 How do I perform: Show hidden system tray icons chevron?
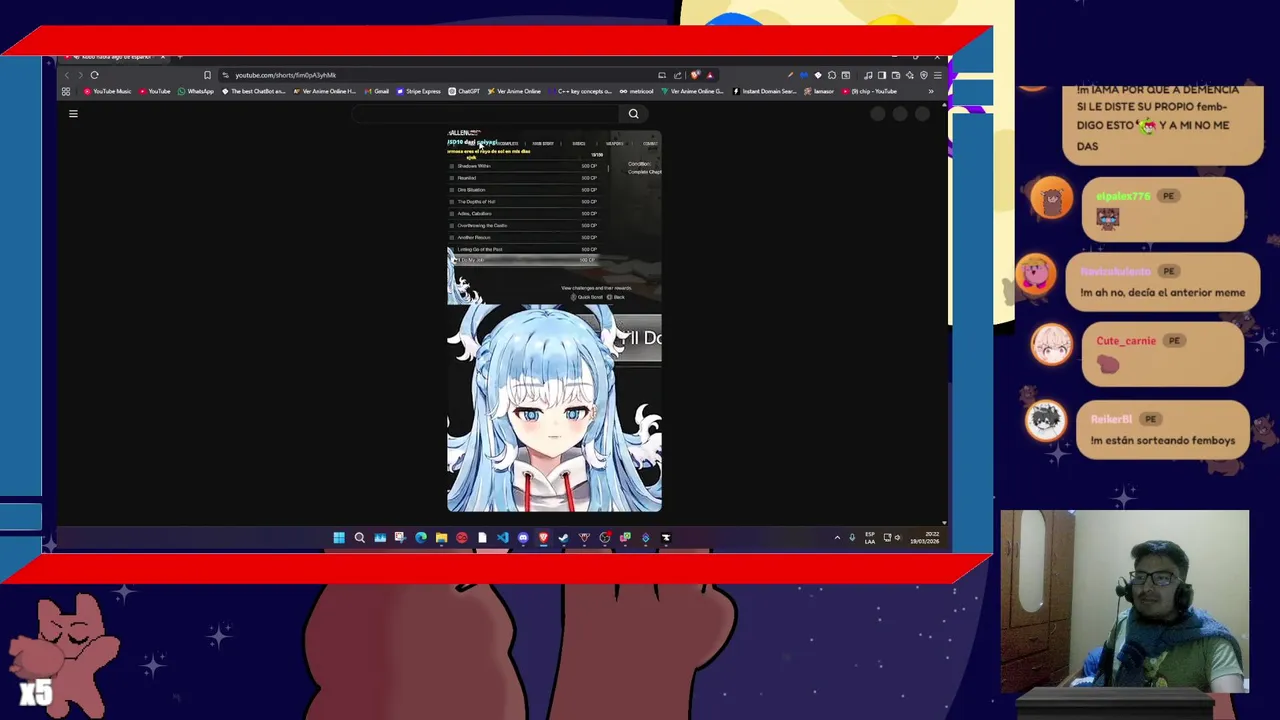(837, 538)
